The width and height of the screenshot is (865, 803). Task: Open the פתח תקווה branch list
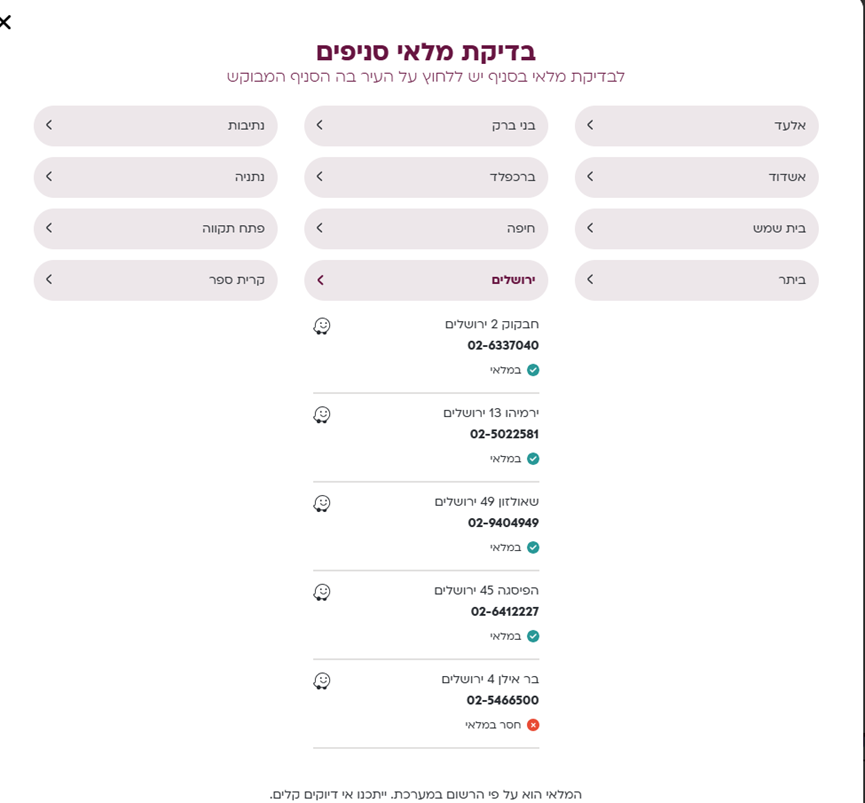(155, 229)
